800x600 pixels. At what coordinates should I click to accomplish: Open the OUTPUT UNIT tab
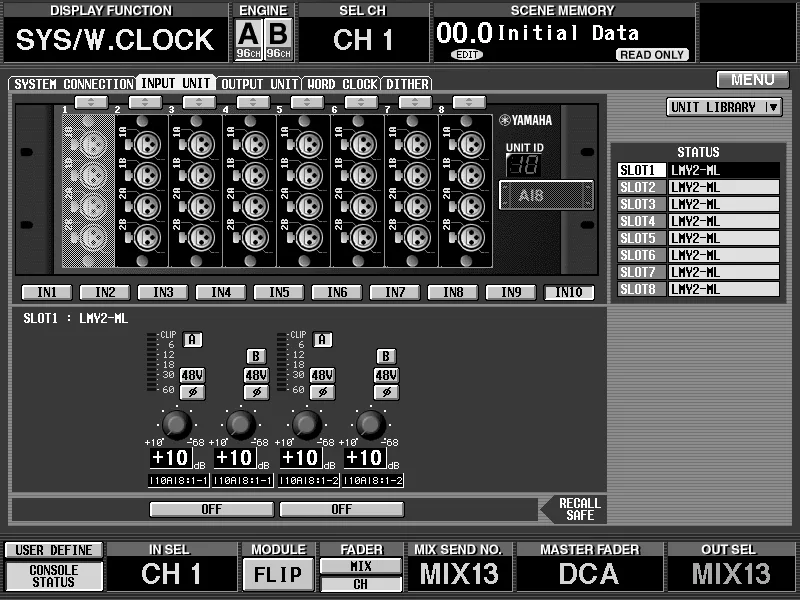pos(259,84)
